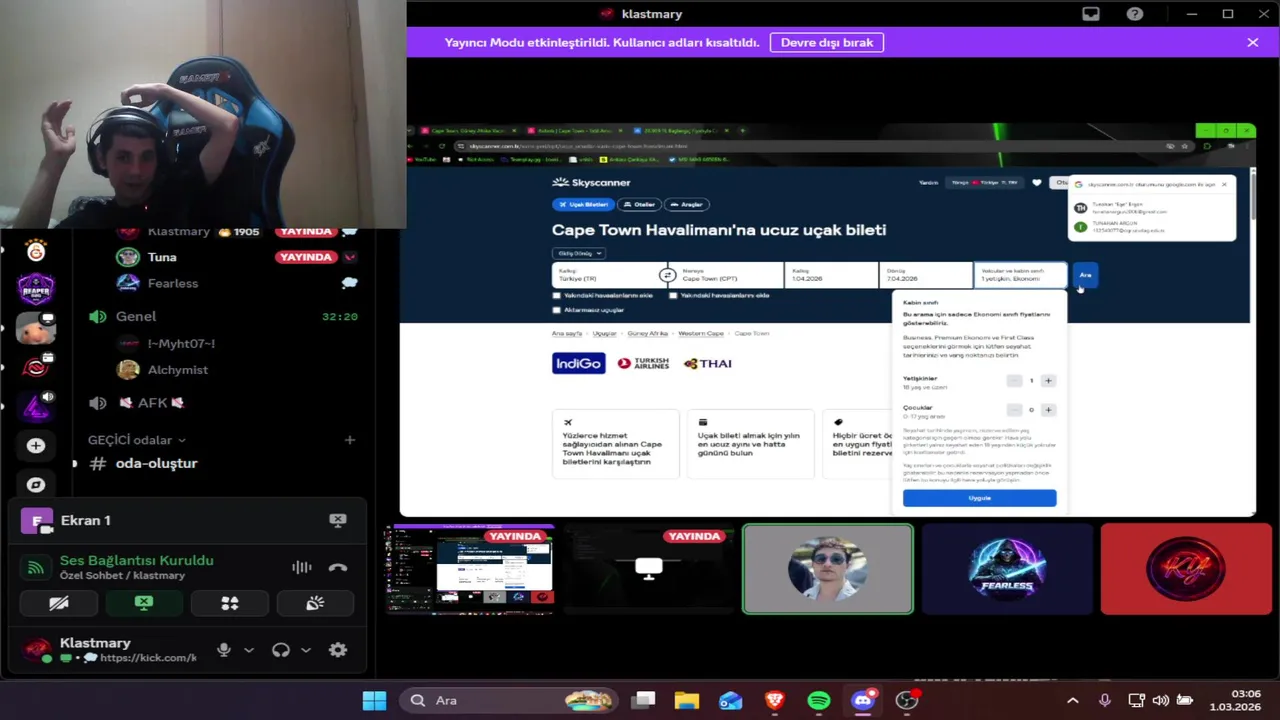Open the network tray icon

[1136, 700]
